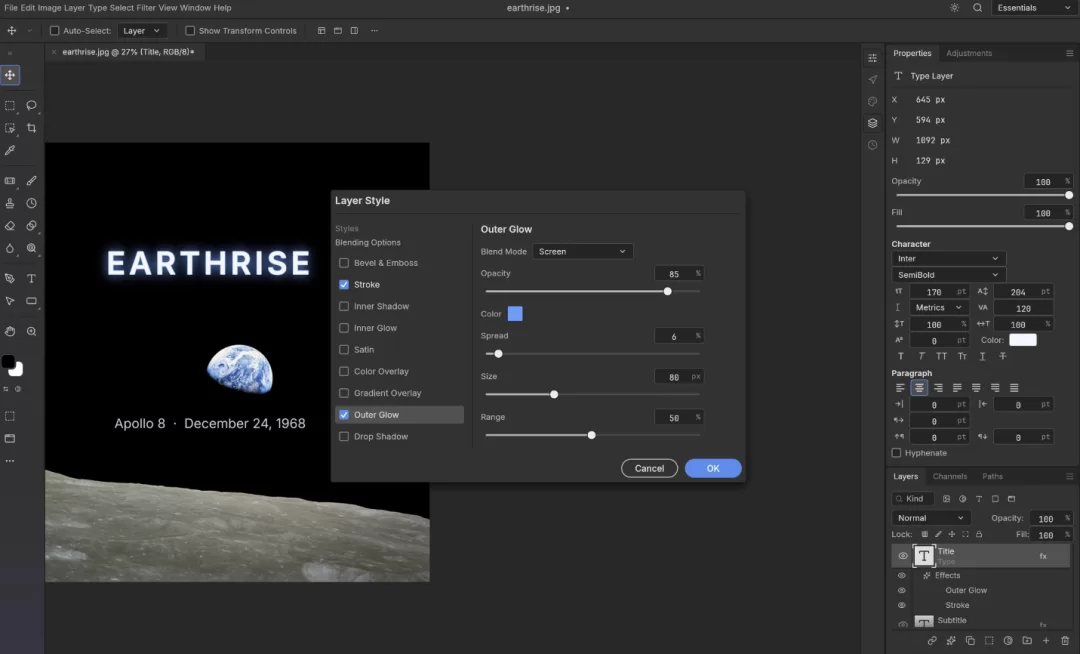Click the link layers icon at the Layers panel bottom
Viewport: 1080px width, 654px height.
(x=932, y=640)
